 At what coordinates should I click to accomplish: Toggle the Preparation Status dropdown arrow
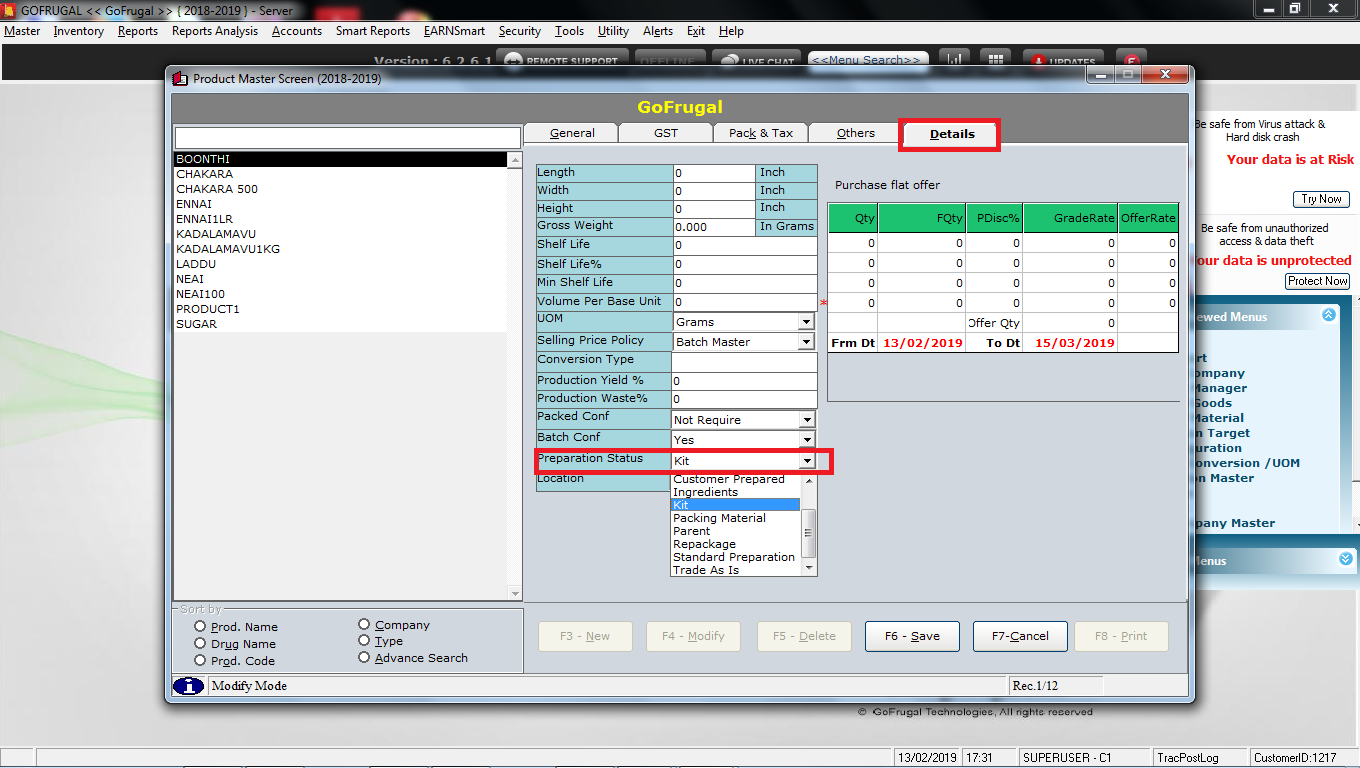(x=806, y=461)
